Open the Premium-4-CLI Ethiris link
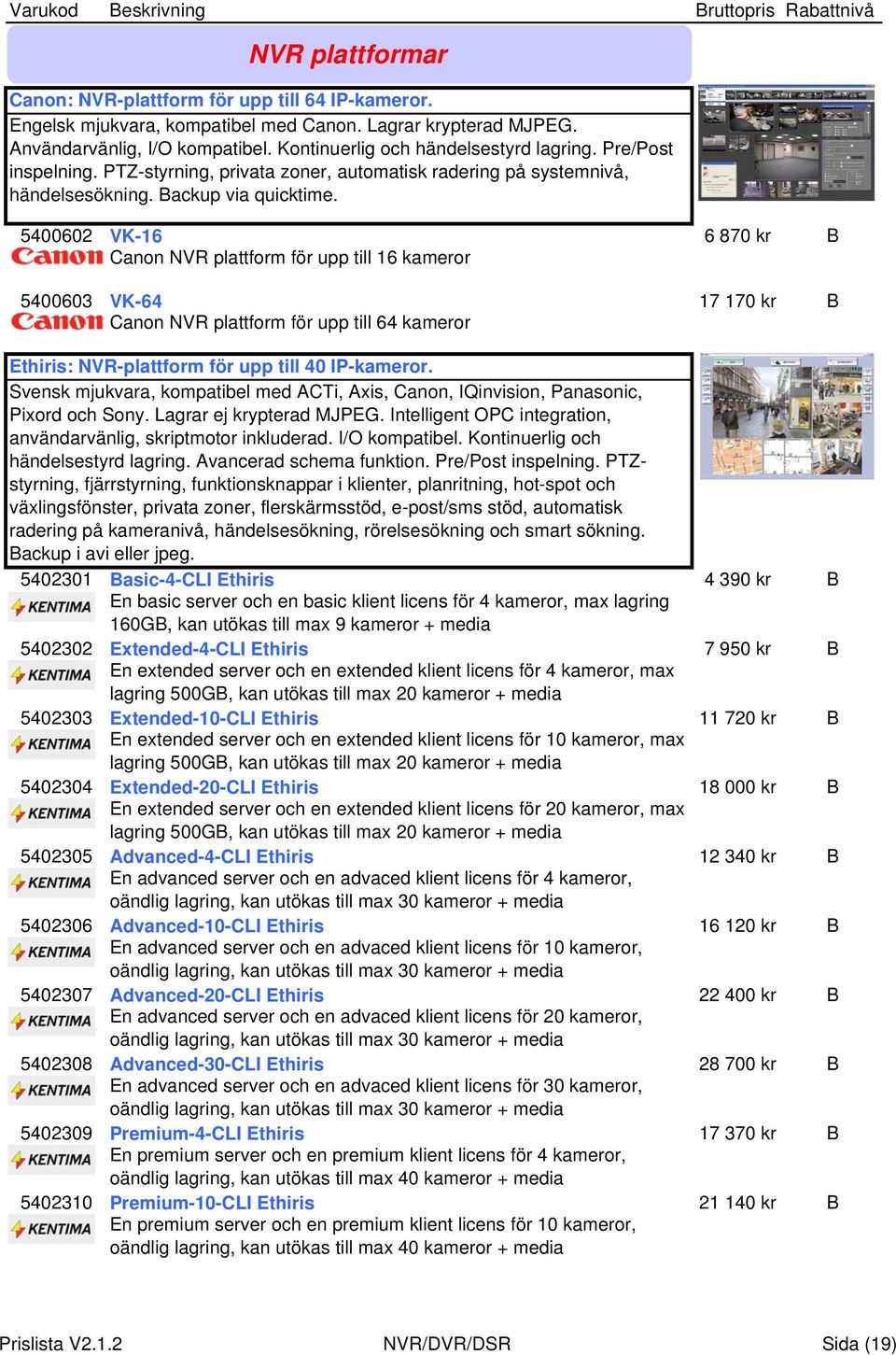 (207, 1134)
